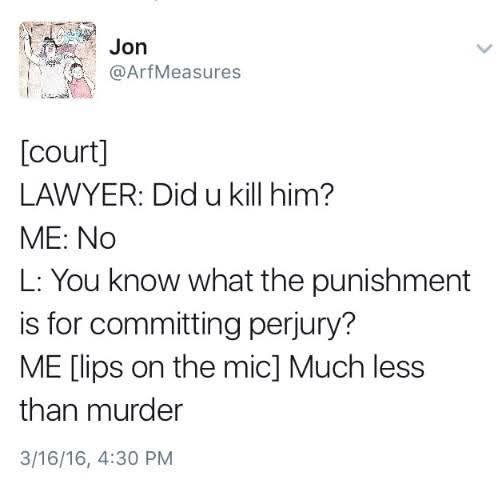Click the 'LAWYER: Did u kill him?' line
The height and width of the screenshot is (488, 502).
177,195
